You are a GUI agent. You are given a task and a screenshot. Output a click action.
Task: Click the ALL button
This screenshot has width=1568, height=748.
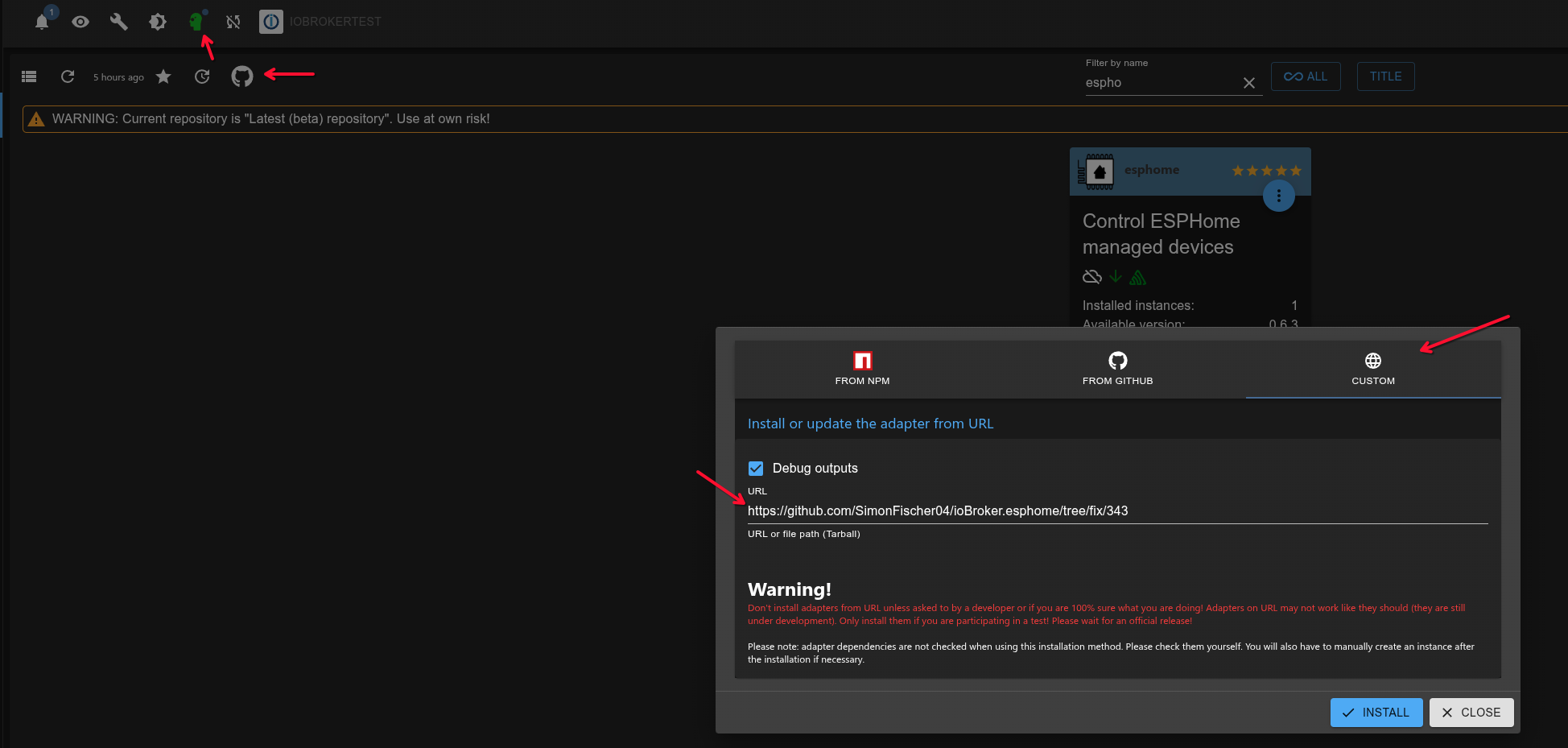(1306, 76)
